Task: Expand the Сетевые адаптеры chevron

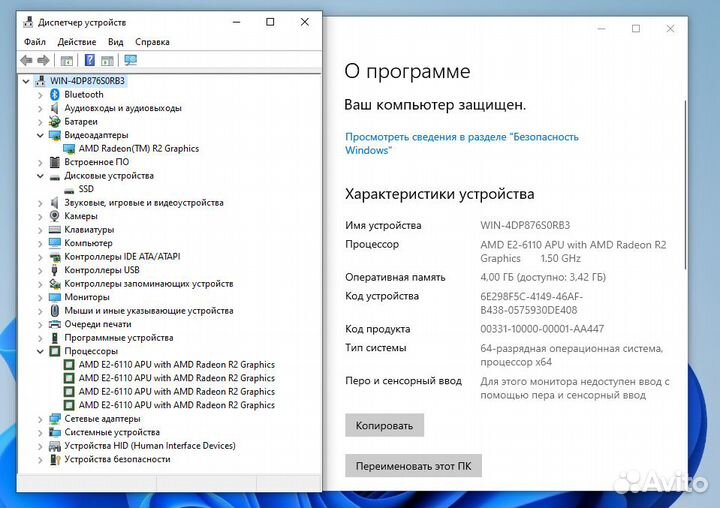Action: [40, 419]
